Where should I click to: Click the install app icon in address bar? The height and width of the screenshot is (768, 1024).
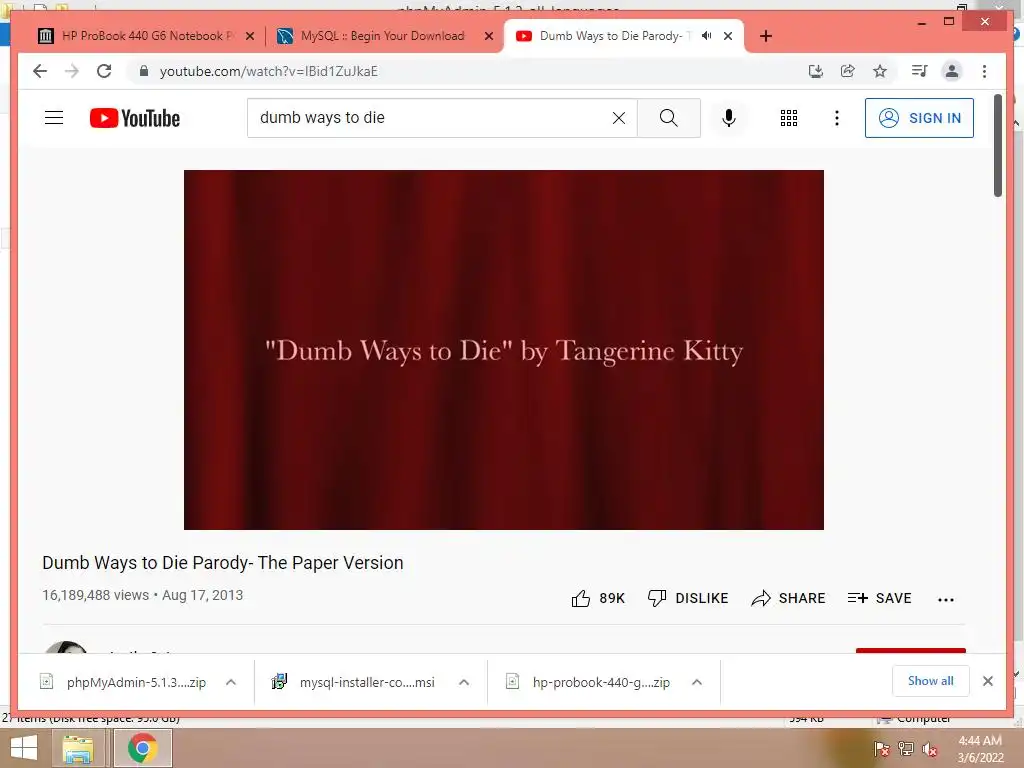click(x=816, y=71)
